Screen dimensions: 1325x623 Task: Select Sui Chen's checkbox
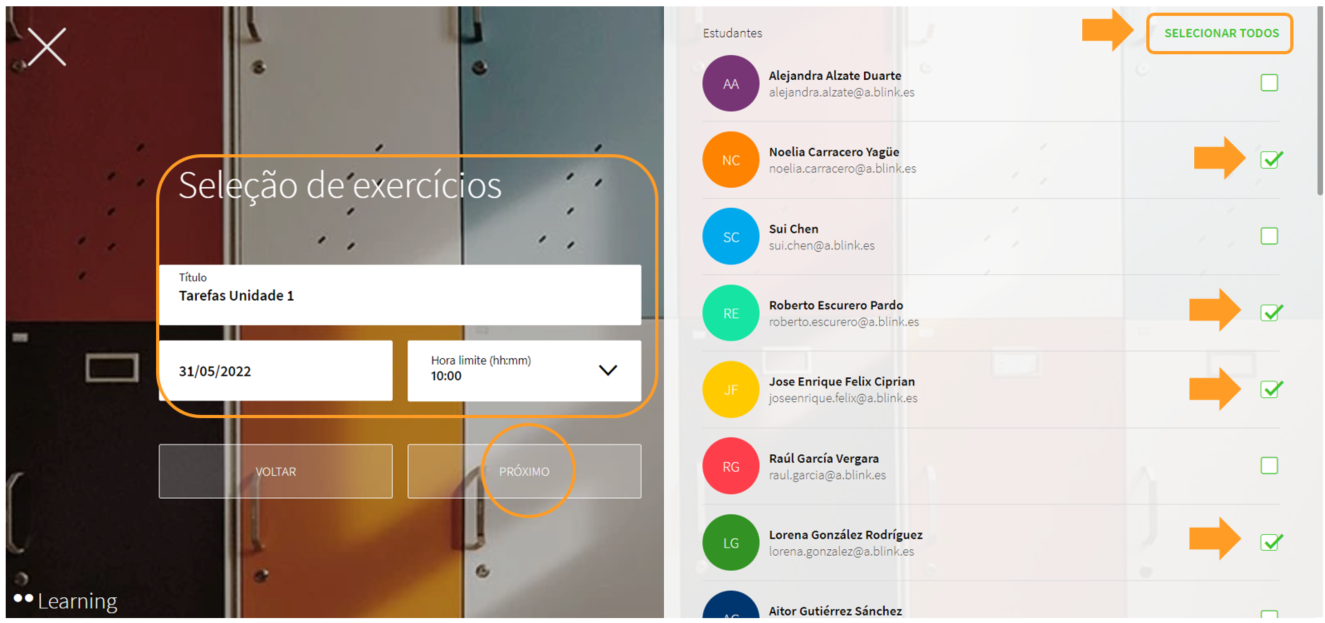pos(1269,237)
